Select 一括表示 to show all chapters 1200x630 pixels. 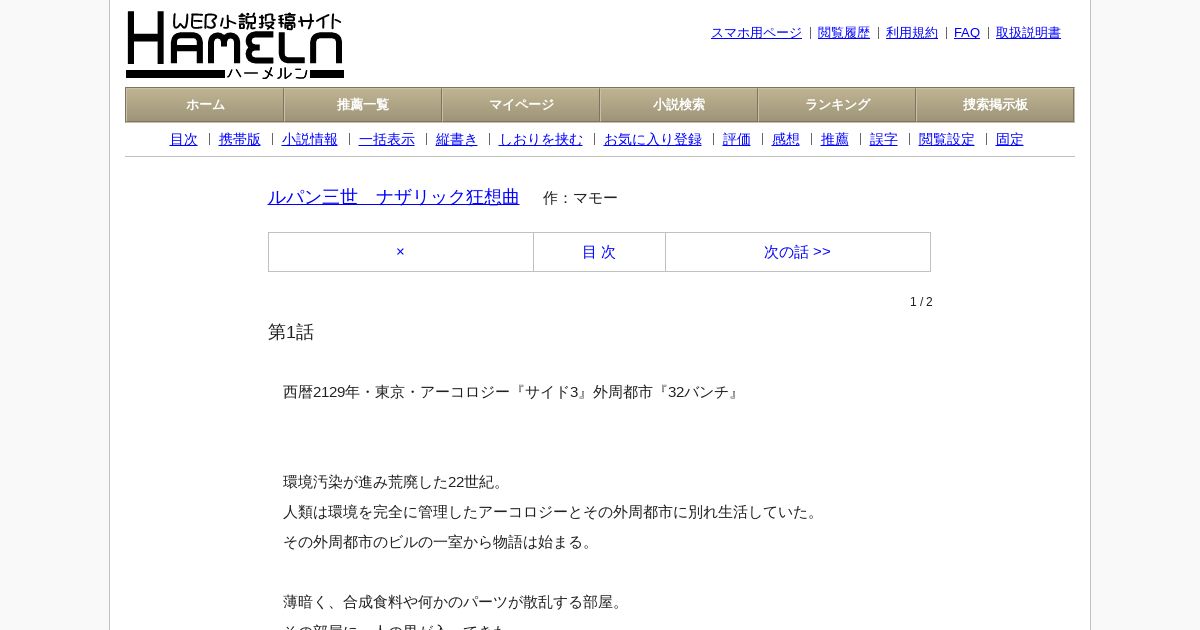pyautogui.click(x=387, y=140)
